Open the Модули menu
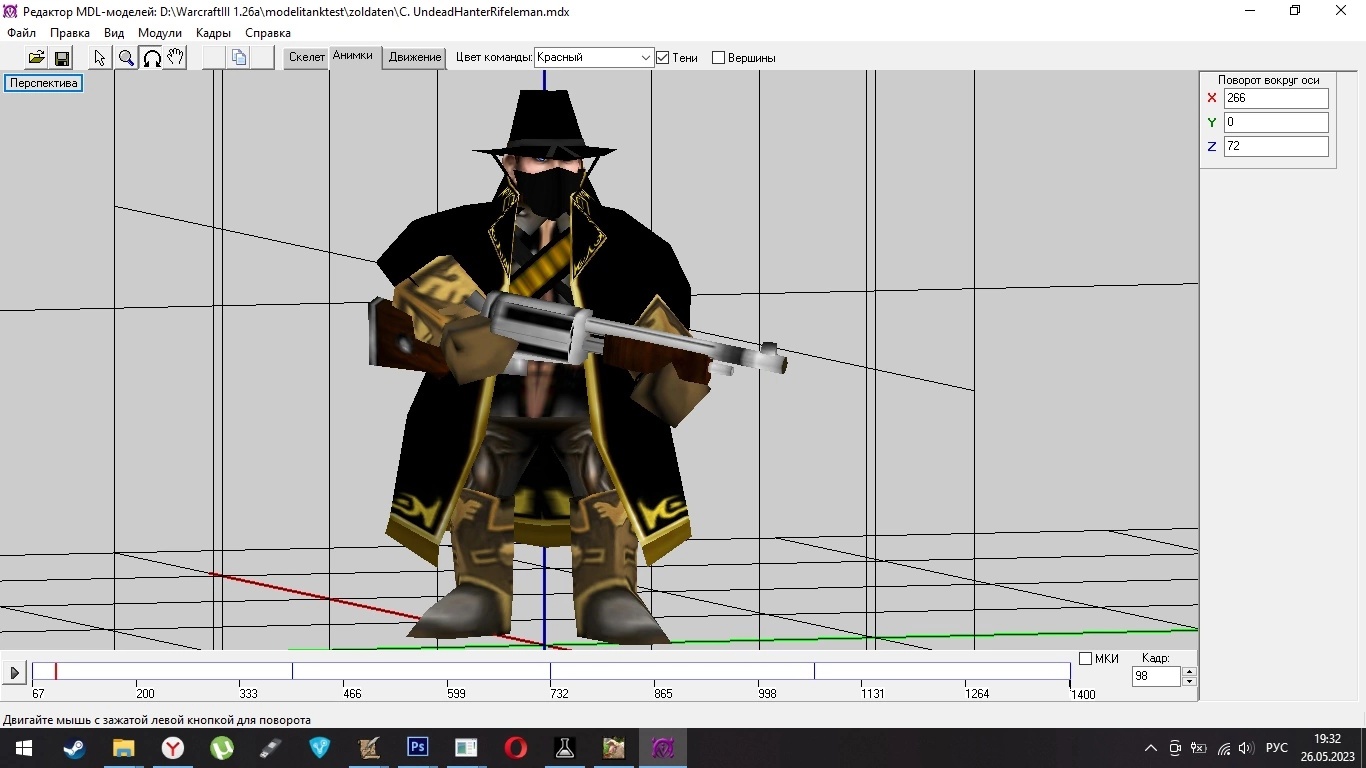This screenshot has height=768, width=1366. coord(160,33)
